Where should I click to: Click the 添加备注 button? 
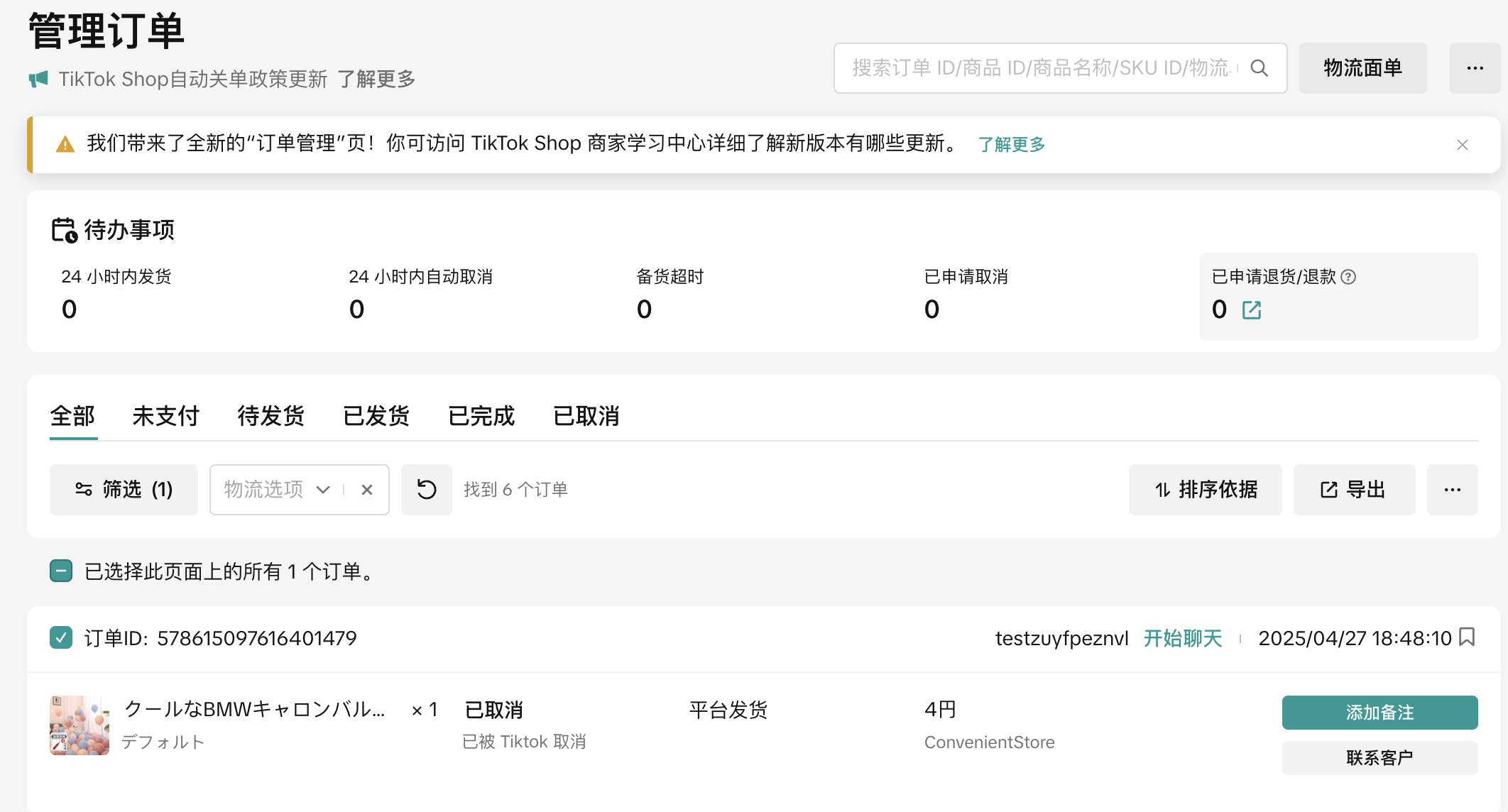(x=1379, y=712)
